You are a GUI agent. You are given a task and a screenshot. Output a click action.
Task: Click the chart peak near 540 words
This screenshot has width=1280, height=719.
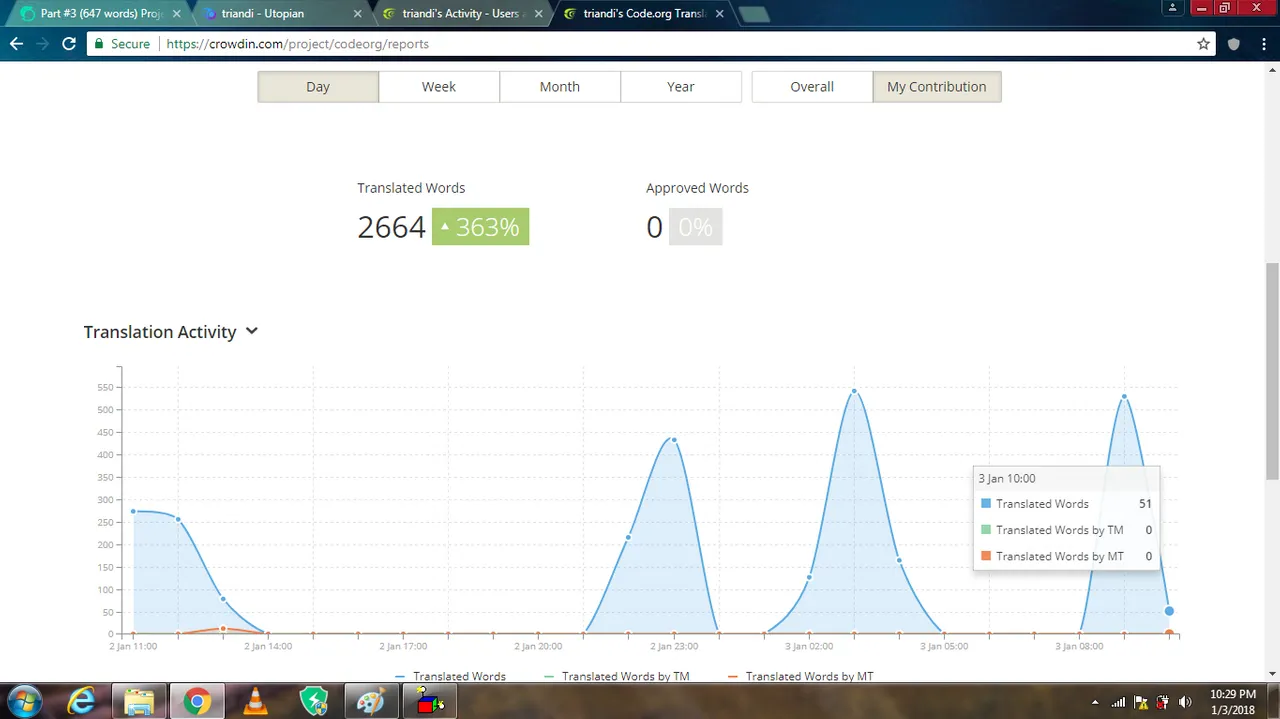coord(854,391)
